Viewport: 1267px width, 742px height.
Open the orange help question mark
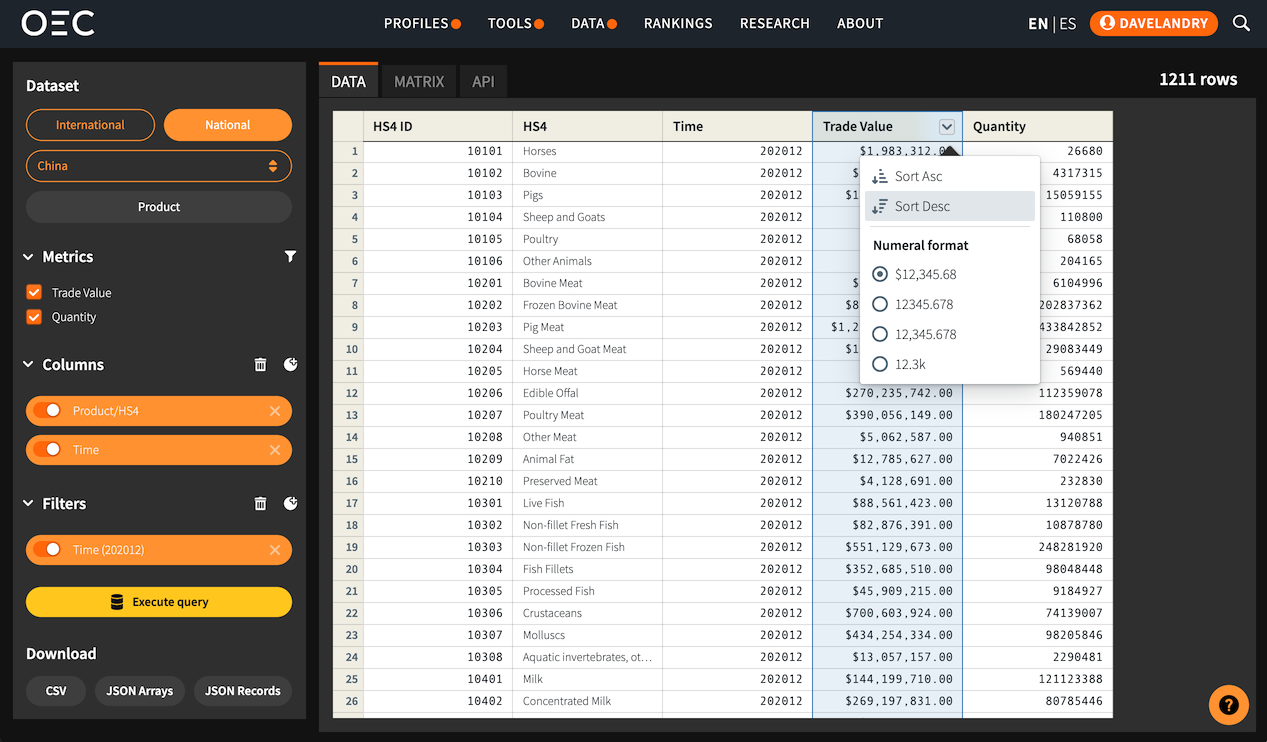(x=1229, y=705)
